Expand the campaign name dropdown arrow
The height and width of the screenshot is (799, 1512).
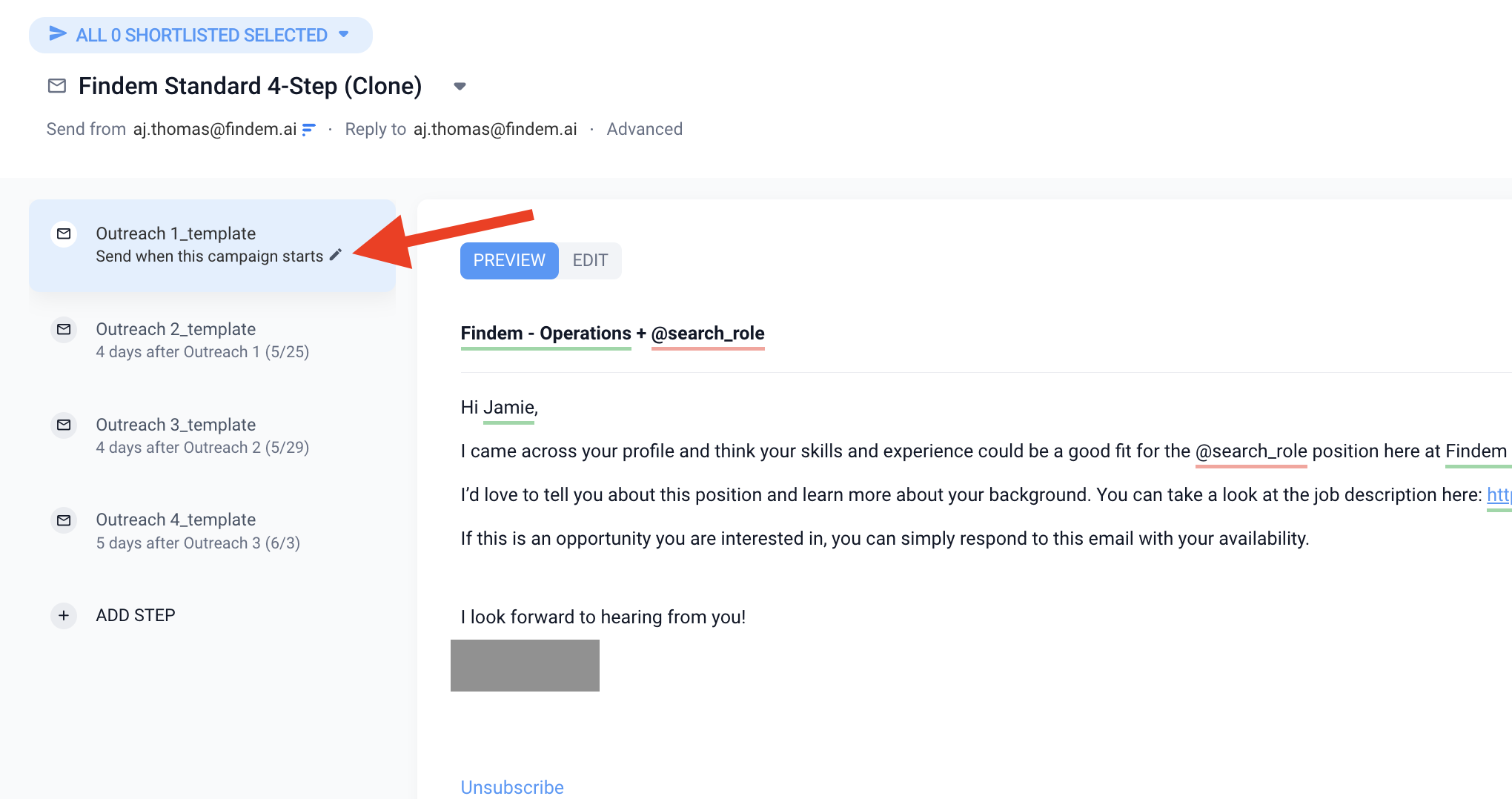[460, 87]
